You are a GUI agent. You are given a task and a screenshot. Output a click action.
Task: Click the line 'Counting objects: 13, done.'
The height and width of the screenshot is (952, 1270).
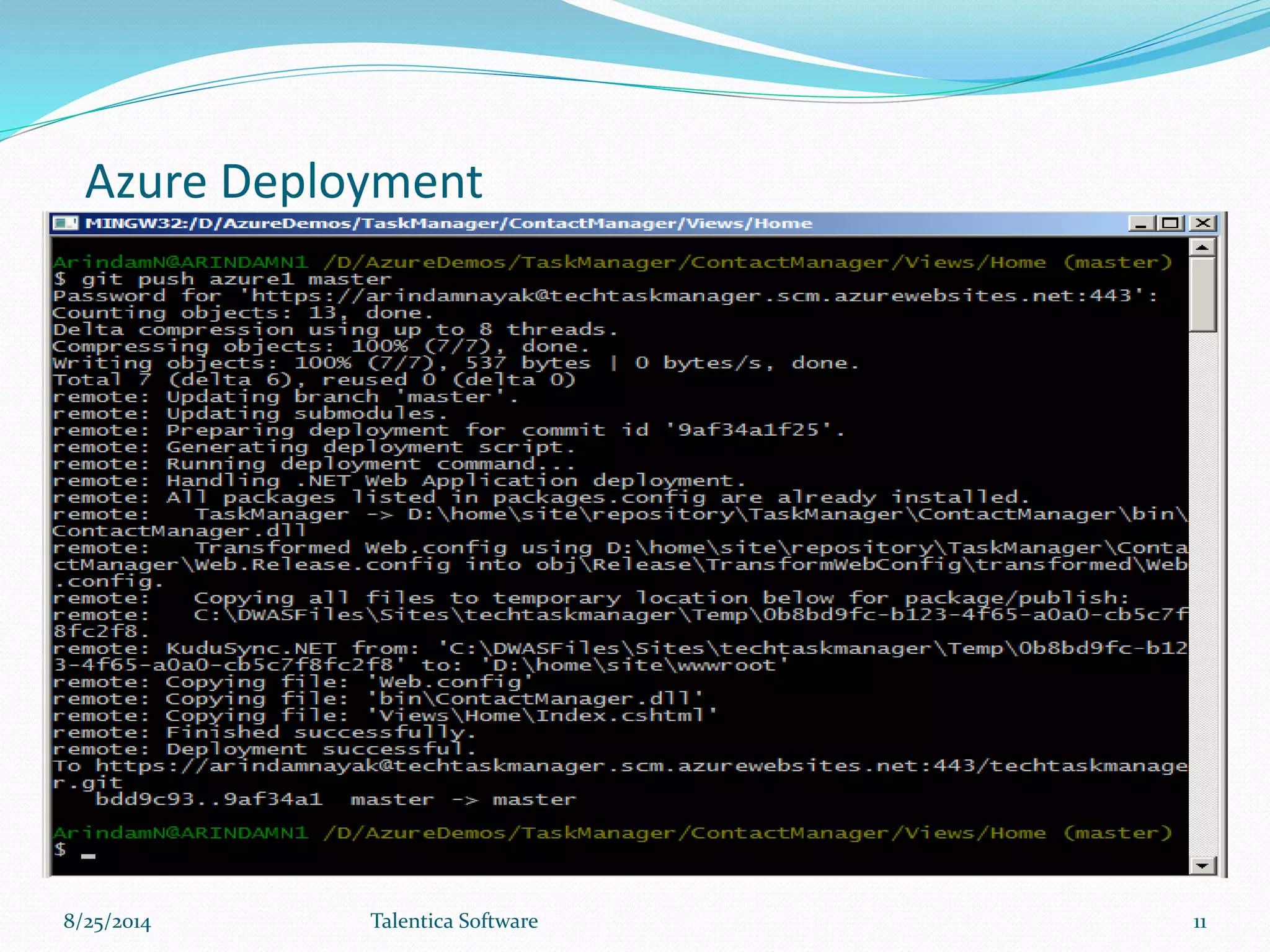pos(243,313)
